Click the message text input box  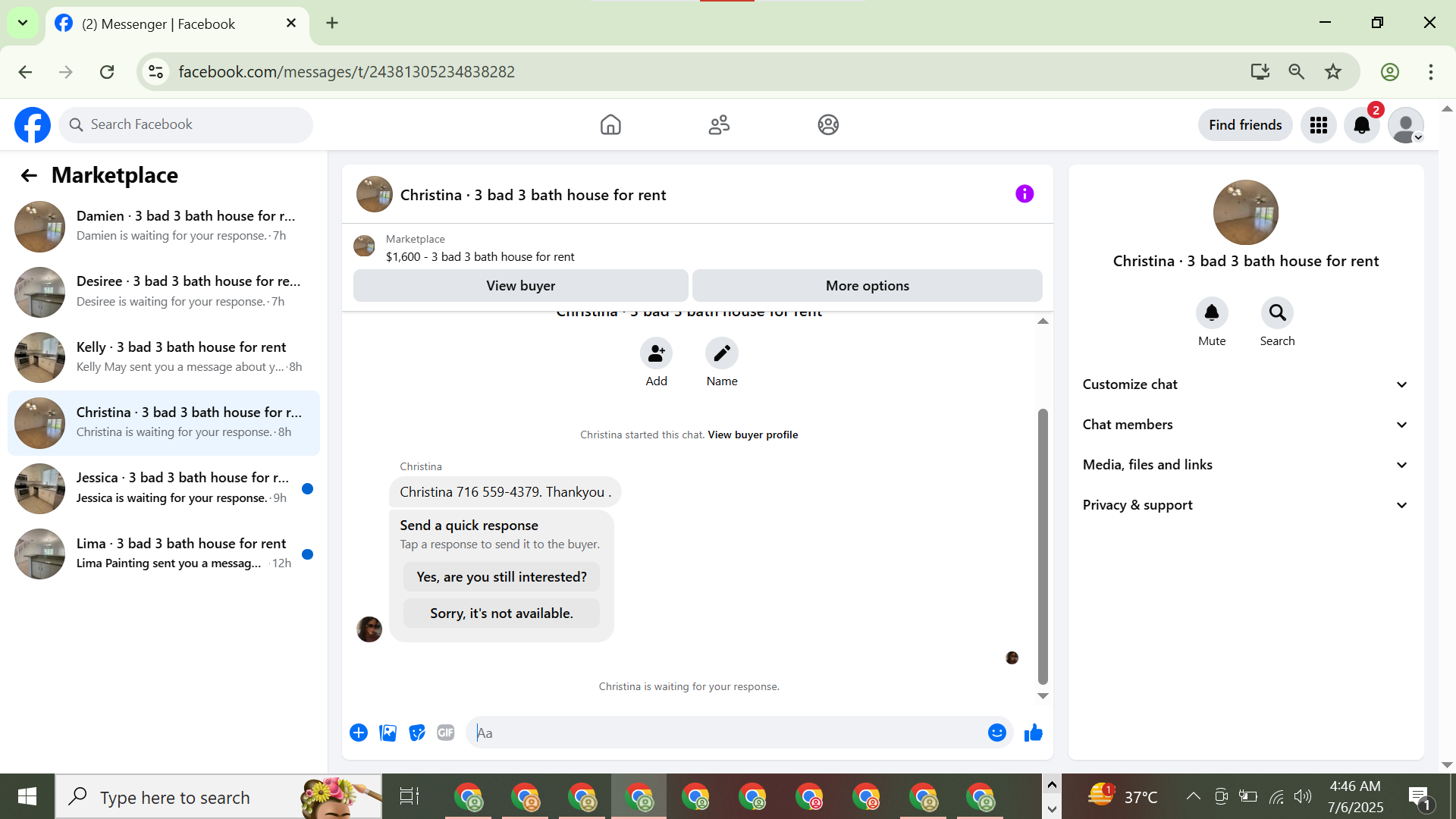click(728, 733)
